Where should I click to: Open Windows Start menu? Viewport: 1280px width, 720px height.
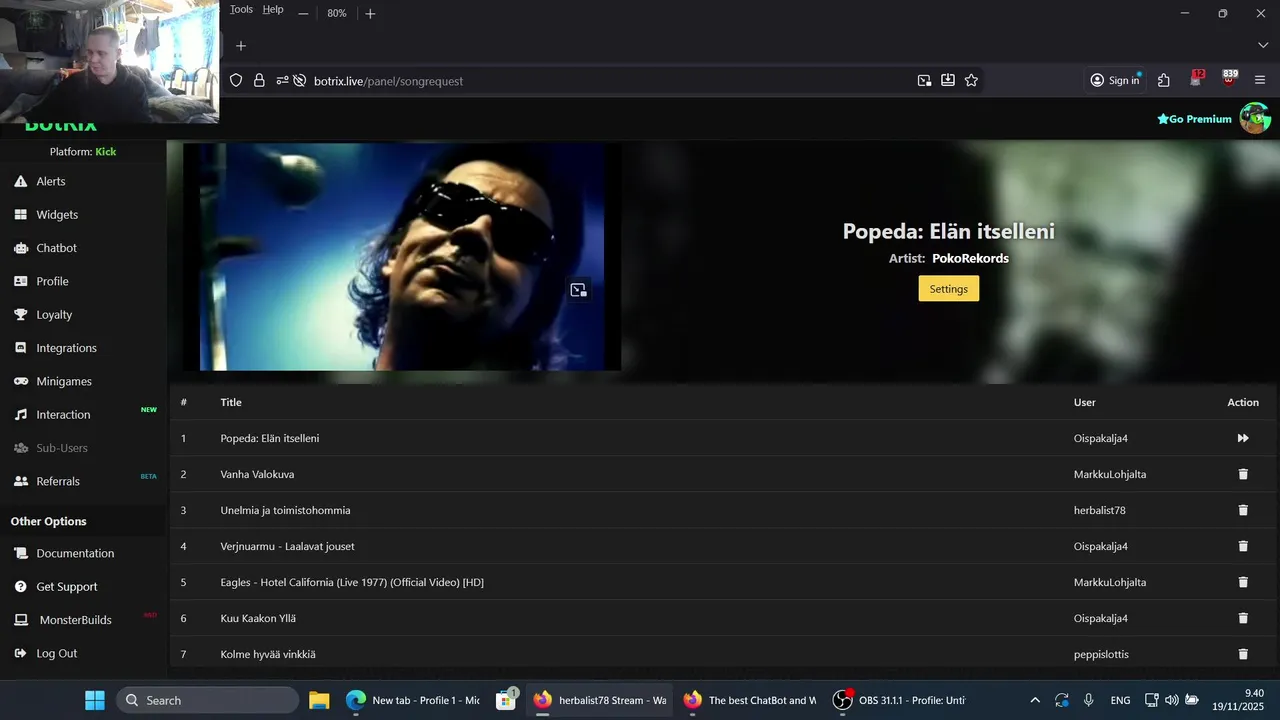[95, 700]
